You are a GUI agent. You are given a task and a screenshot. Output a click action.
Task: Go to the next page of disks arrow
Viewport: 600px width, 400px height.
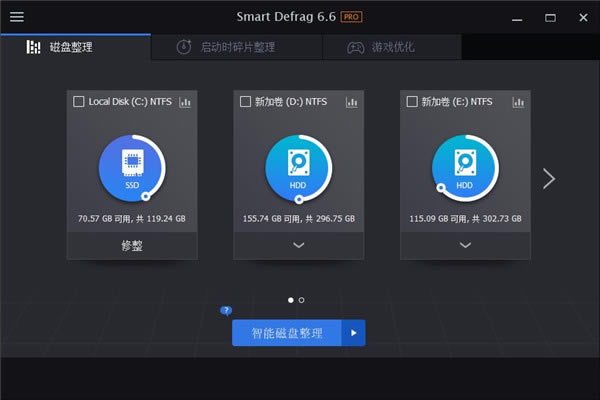[549, 179]
